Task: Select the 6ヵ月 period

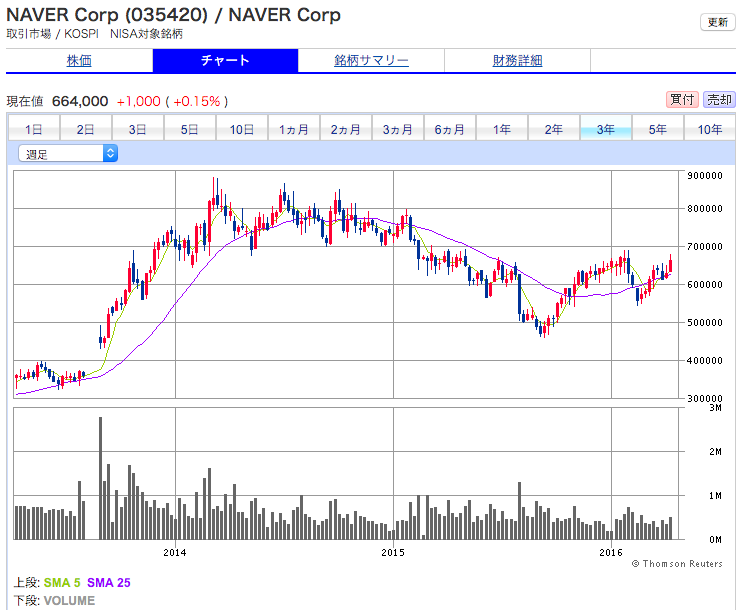Action: (x=450, y=129)
